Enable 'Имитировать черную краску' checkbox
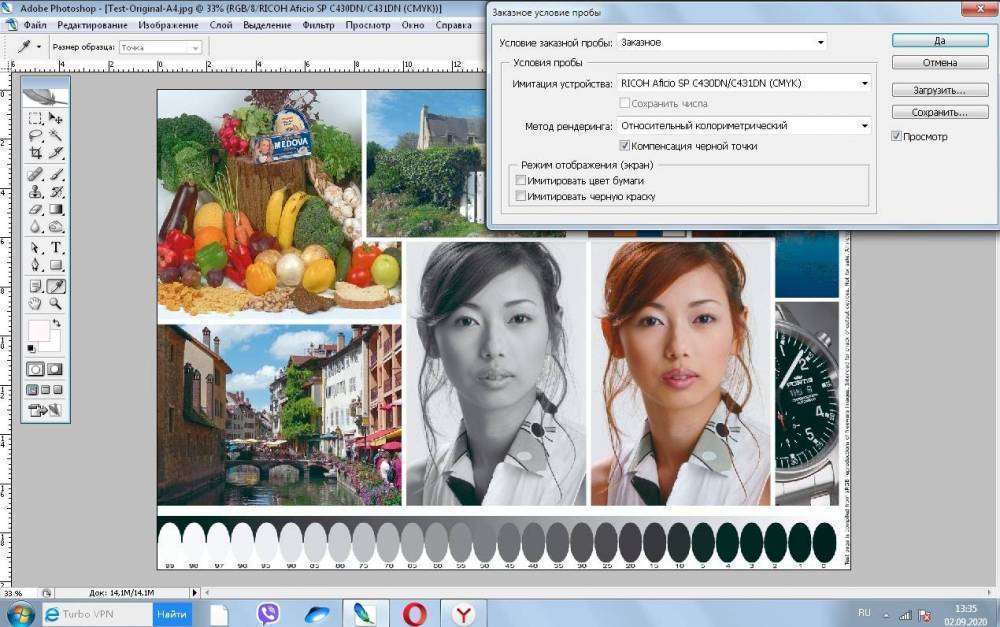This screenshot has width=1000, height=627. click(x=521, y=197)
